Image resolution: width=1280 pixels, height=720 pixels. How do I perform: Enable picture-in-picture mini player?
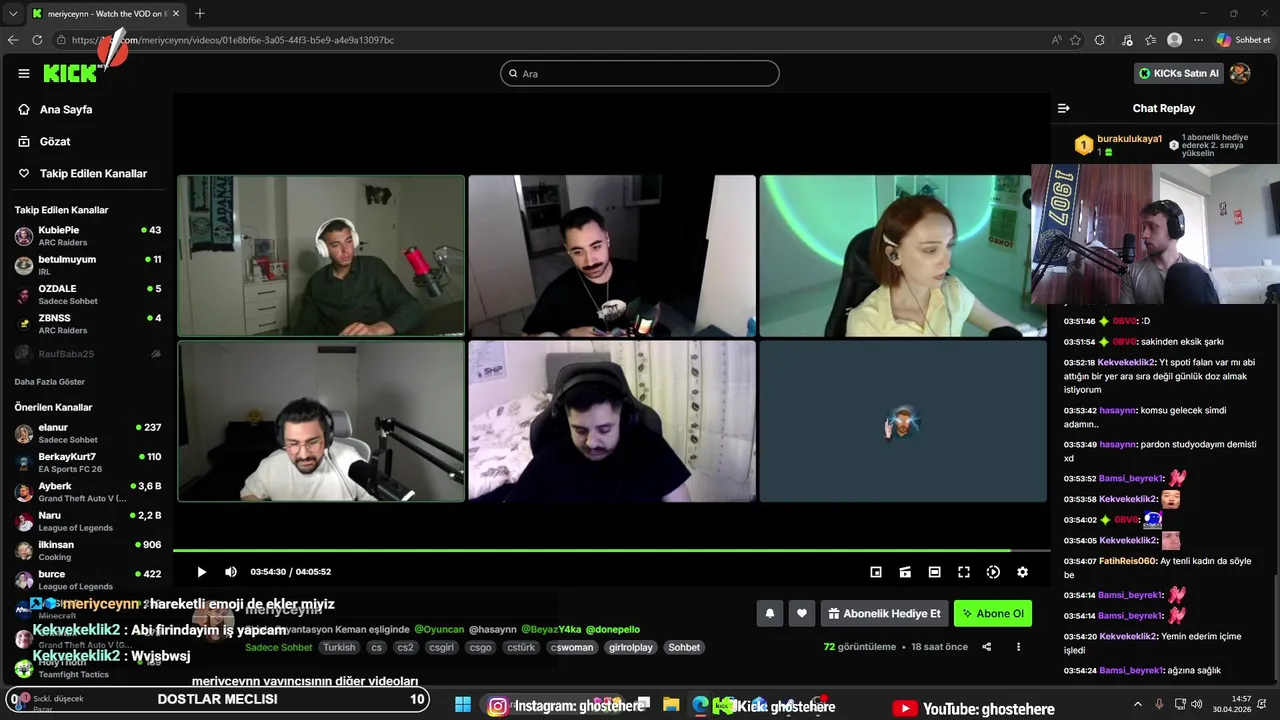tap(876, 572)
